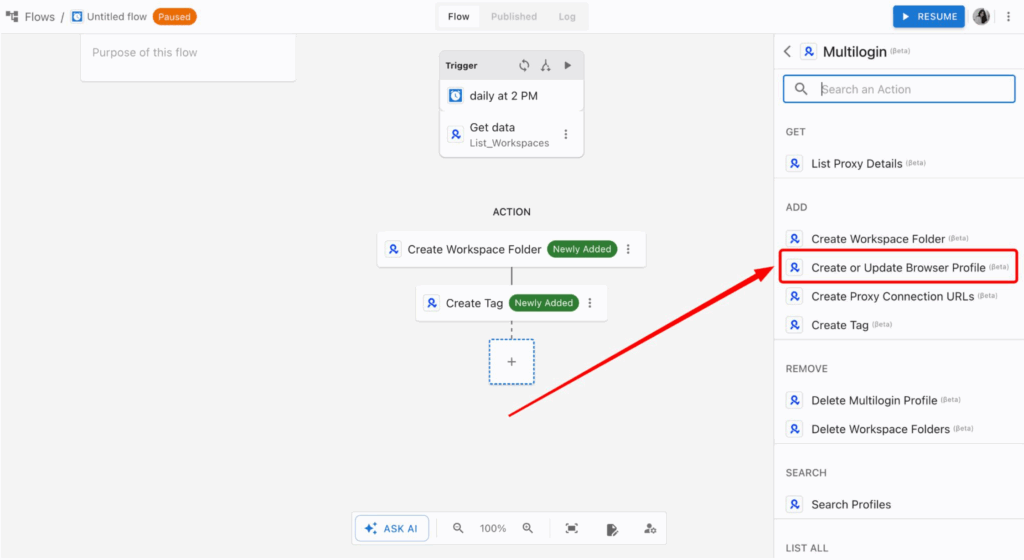Click the Create Workspace Folder step icon

point(393,249)
